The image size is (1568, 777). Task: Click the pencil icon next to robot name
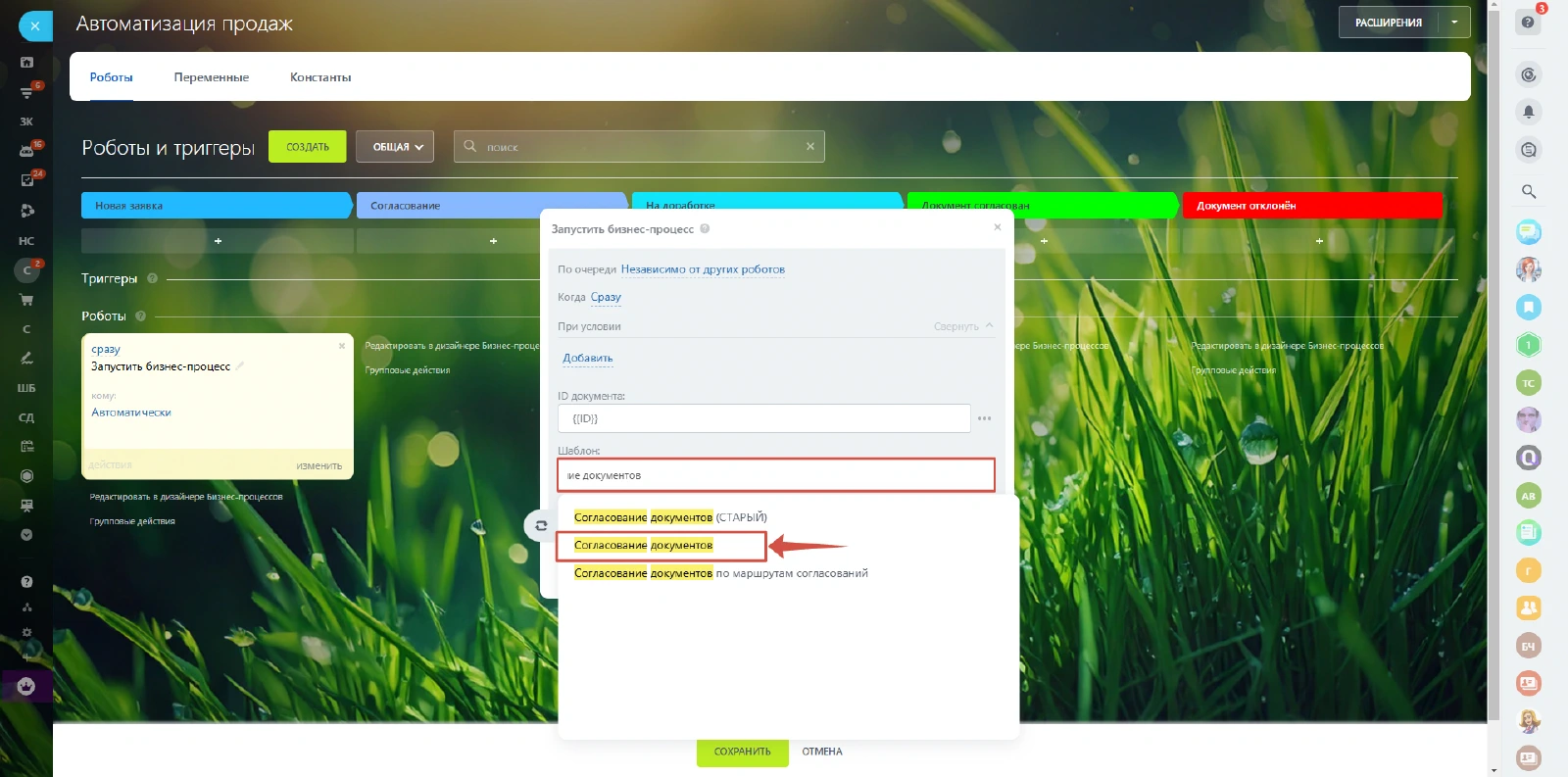pyautogui.click(x=240, y=366)
